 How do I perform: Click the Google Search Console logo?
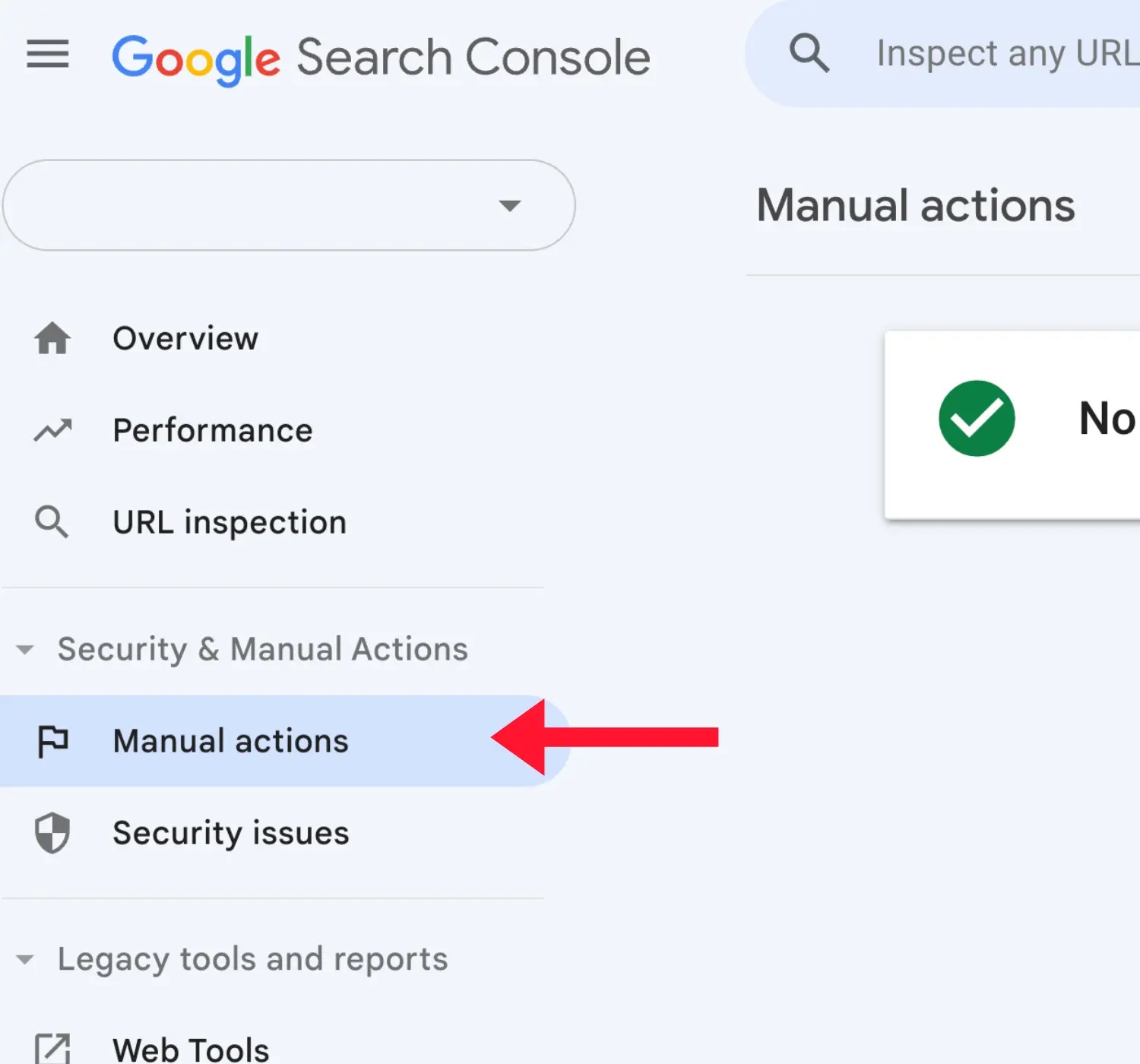click(380, 56)
